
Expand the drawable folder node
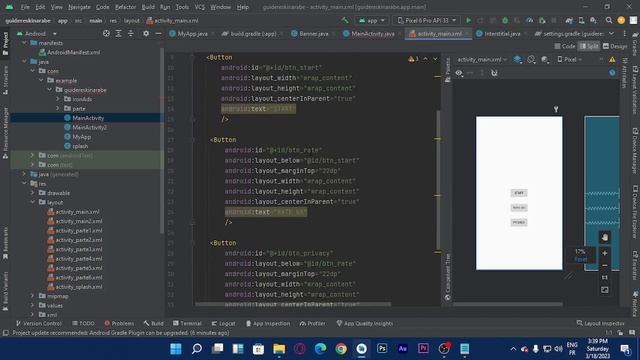[32, 193]
